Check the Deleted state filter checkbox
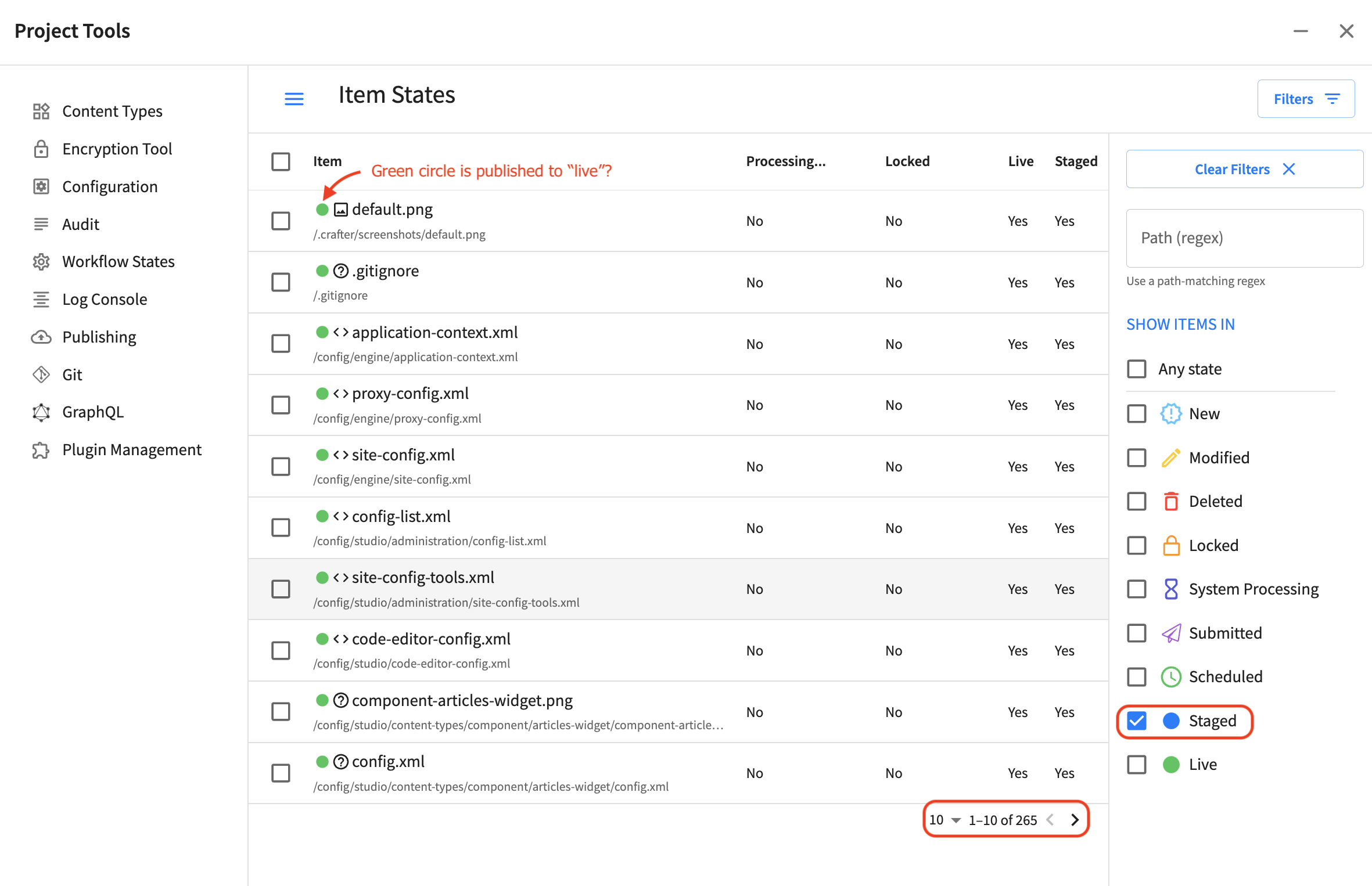 click(x=1137, y=501)
